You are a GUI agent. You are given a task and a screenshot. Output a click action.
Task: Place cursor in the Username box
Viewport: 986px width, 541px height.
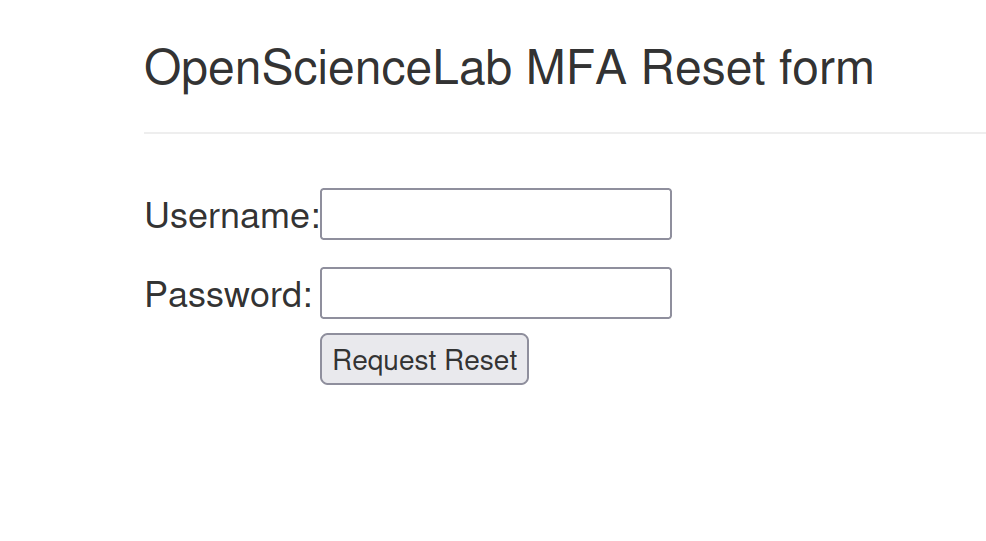click(495, 214)
